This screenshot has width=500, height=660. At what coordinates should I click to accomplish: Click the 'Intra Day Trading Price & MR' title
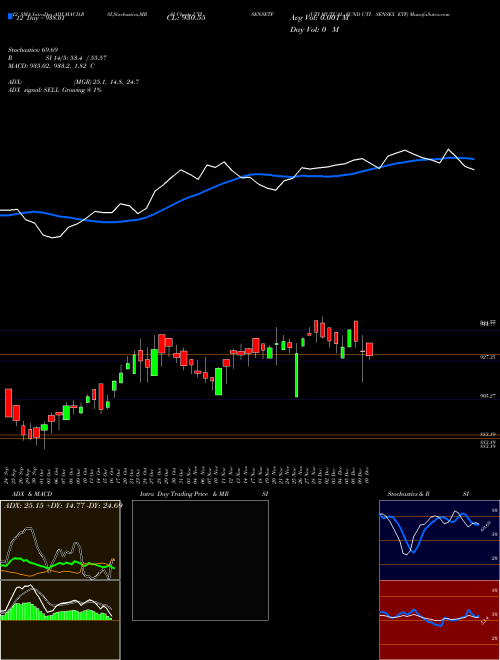click(x=184, y=494)
